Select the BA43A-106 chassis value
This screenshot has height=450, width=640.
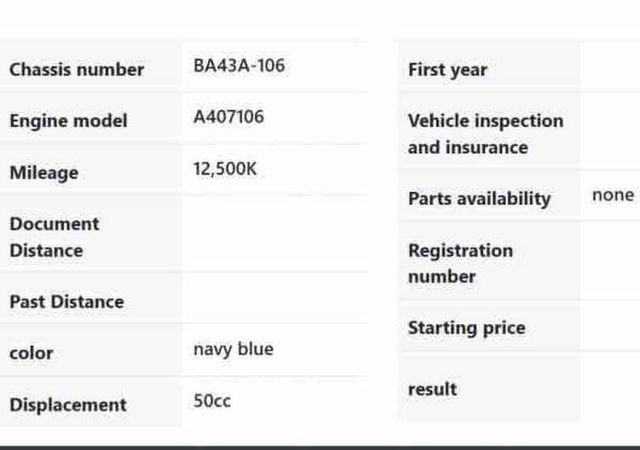coord(239,66)
